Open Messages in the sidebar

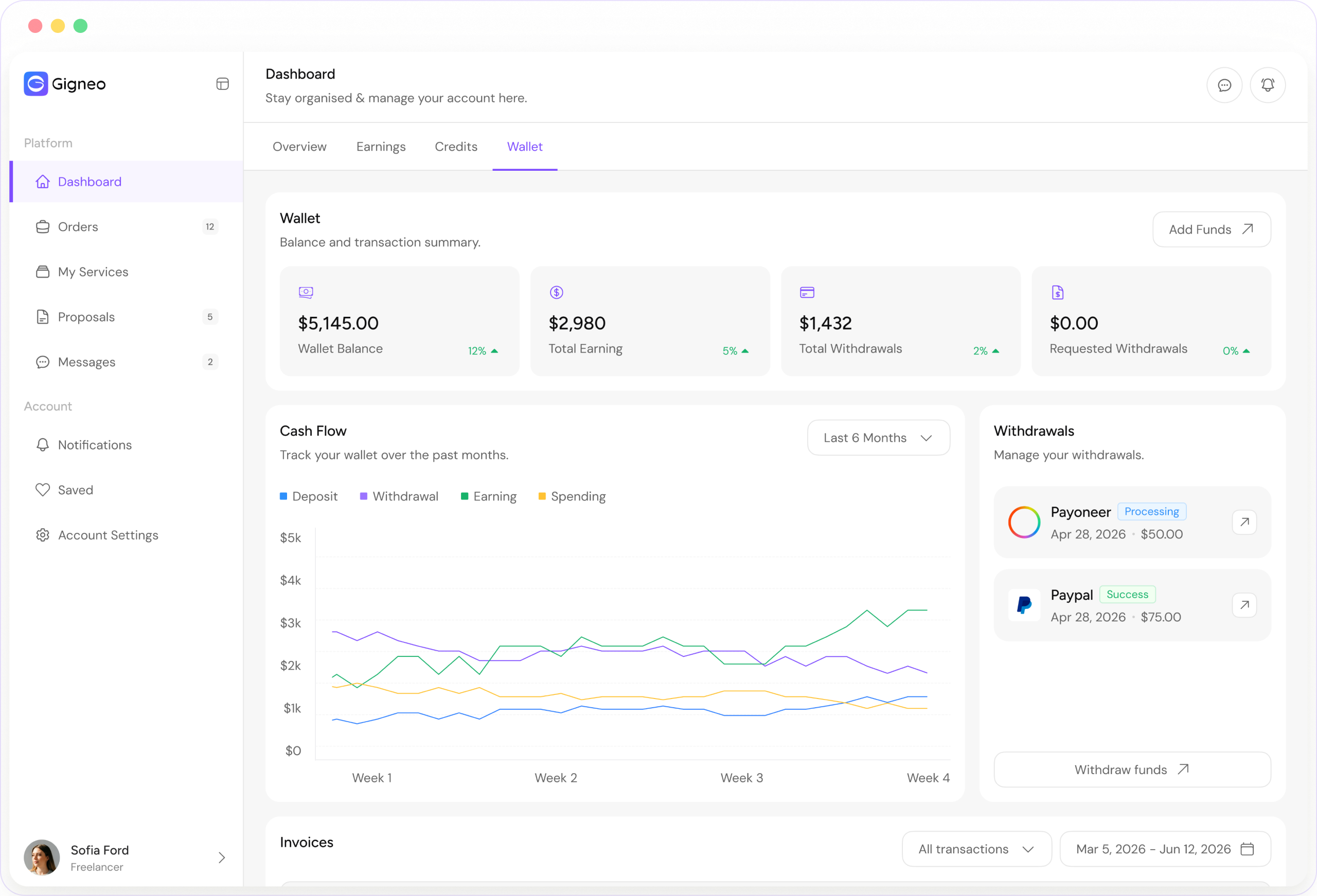127,362
